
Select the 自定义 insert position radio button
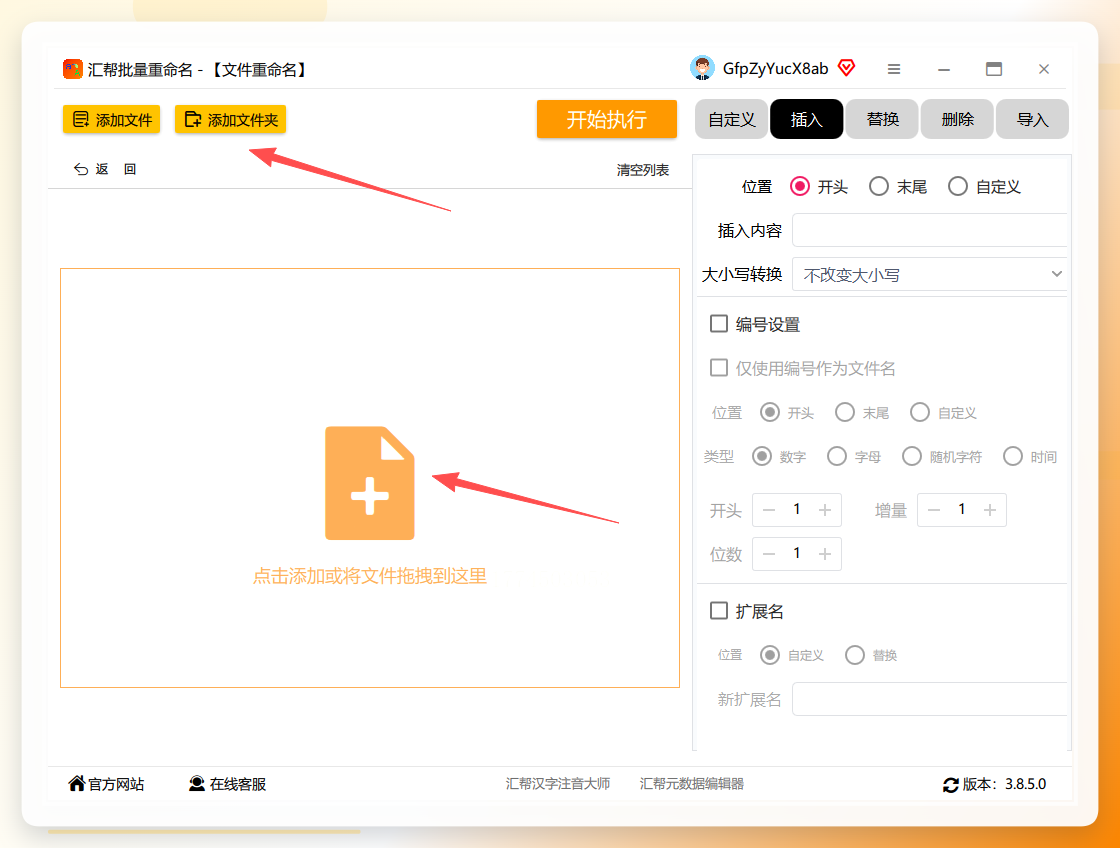point(958,186)
